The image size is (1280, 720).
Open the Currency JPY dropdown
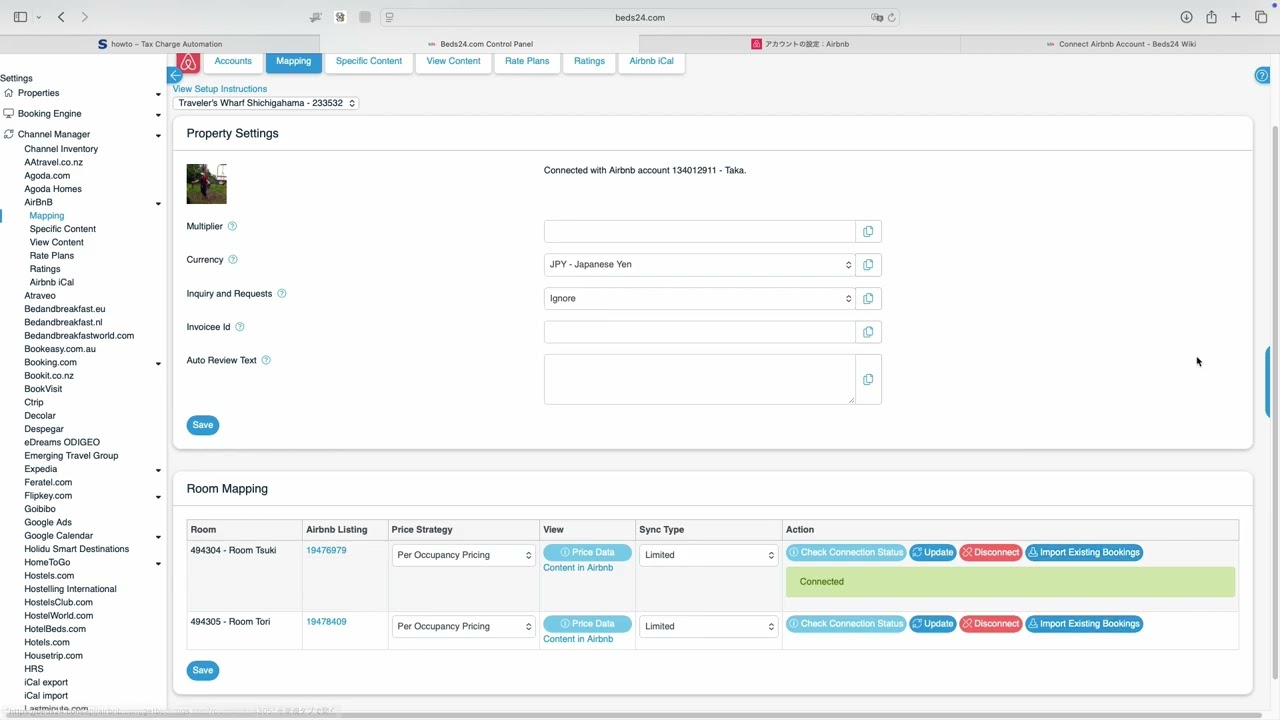click(699, 265)
